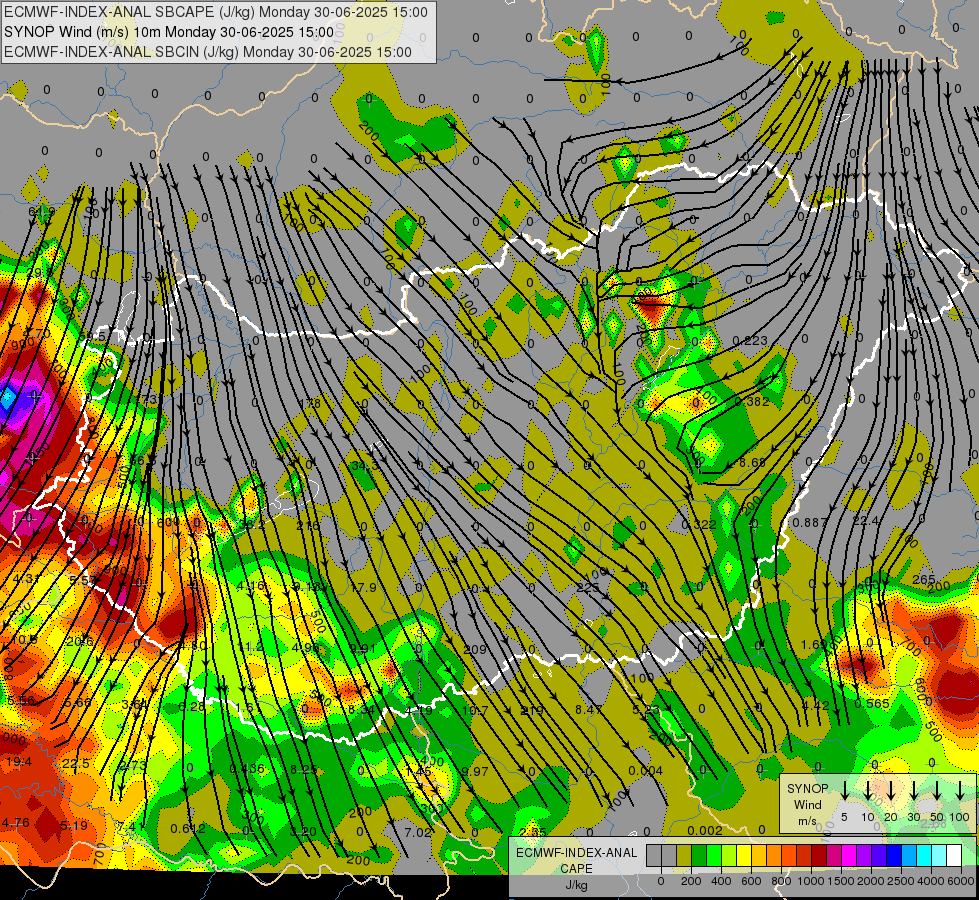Image resolution: width=979 pixels, height=900 pixels.
Task: Click the 100 m/s wind arrow in the SYNOP Wind legend
Action: (960, 791)
